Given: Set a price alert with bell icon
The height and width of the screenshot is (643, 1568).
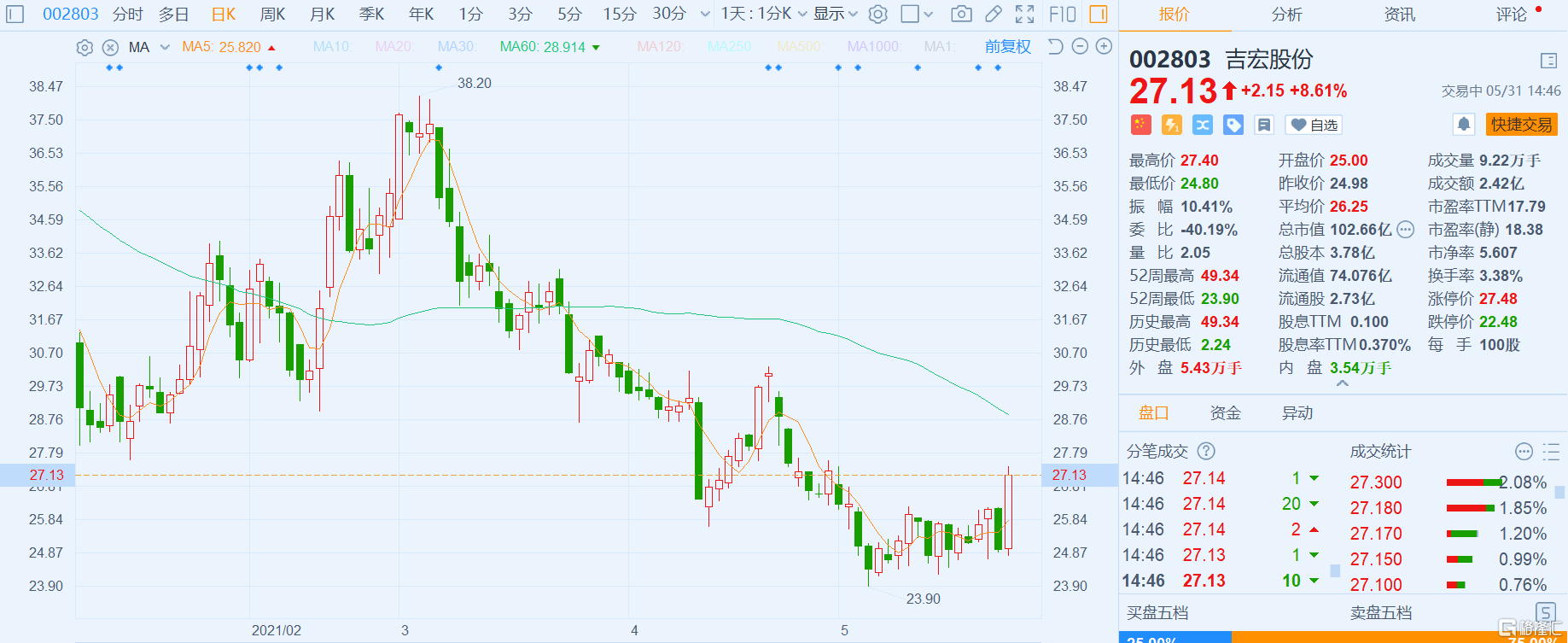Looking at the screenshot, I should (1464, 125).
